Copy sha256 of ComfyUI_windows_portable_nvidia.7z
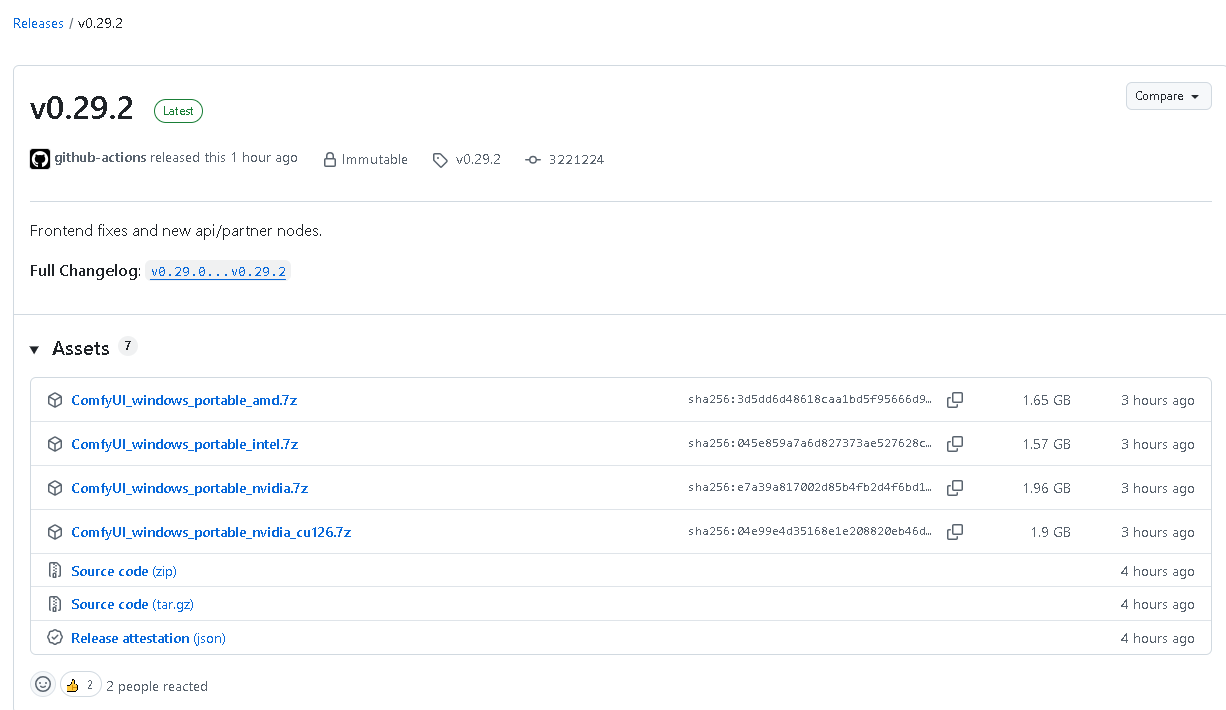The width and height of the screenshot is (1226, 710). coord(955,488)
